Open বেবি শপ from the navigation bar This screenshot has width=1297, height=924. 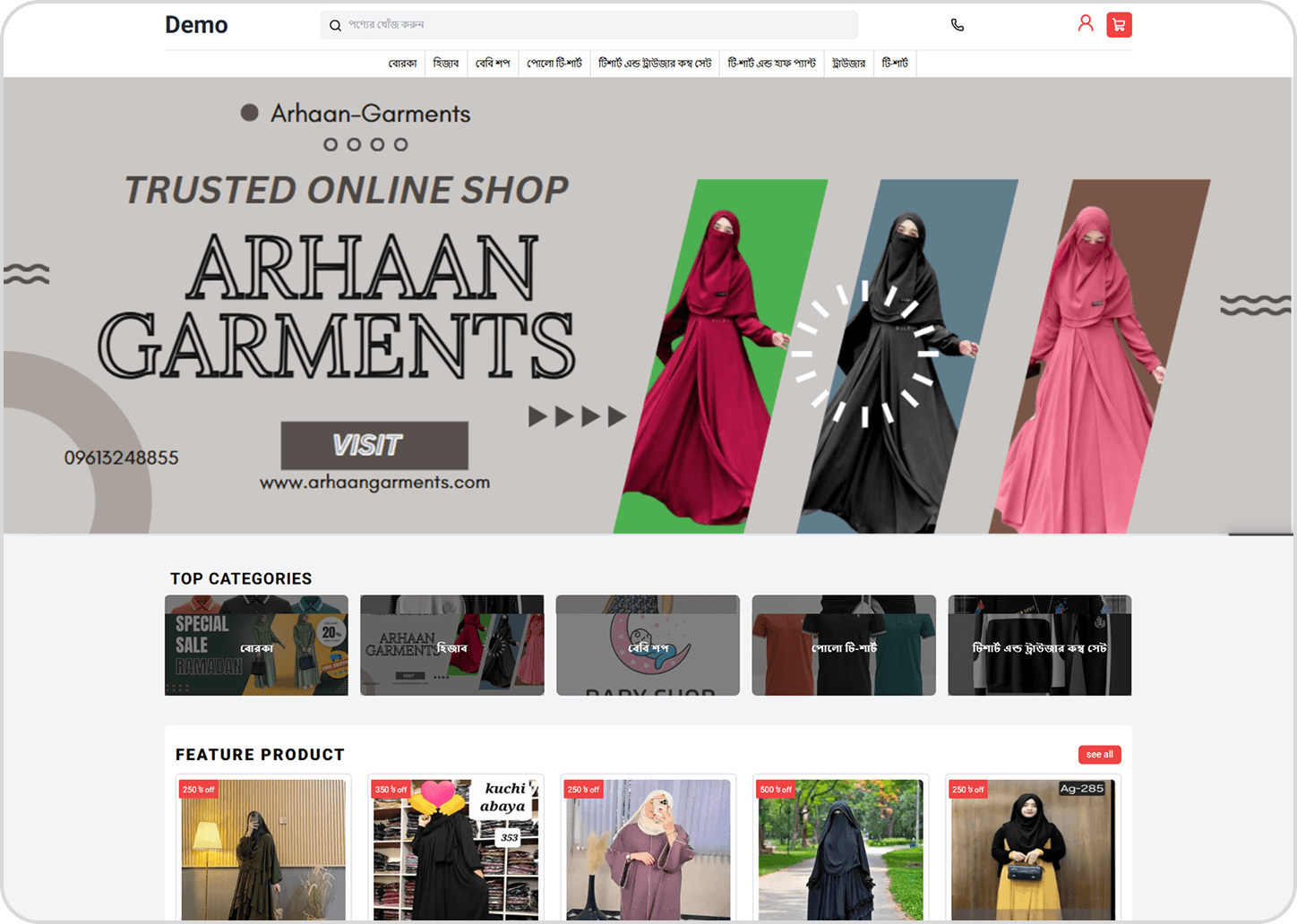[x=492, y=64]
